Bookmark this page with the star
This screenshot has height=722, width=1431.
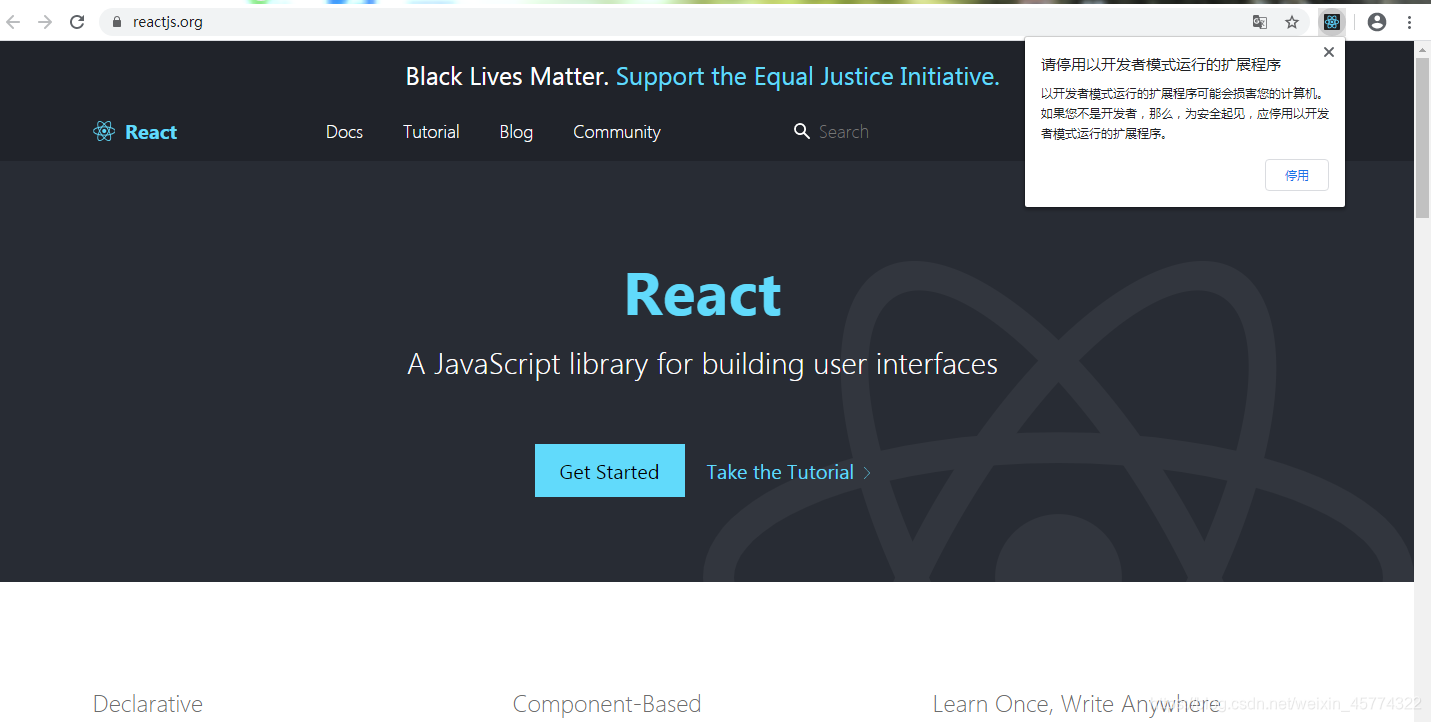pyautogui.click(x=1292, y=22)
